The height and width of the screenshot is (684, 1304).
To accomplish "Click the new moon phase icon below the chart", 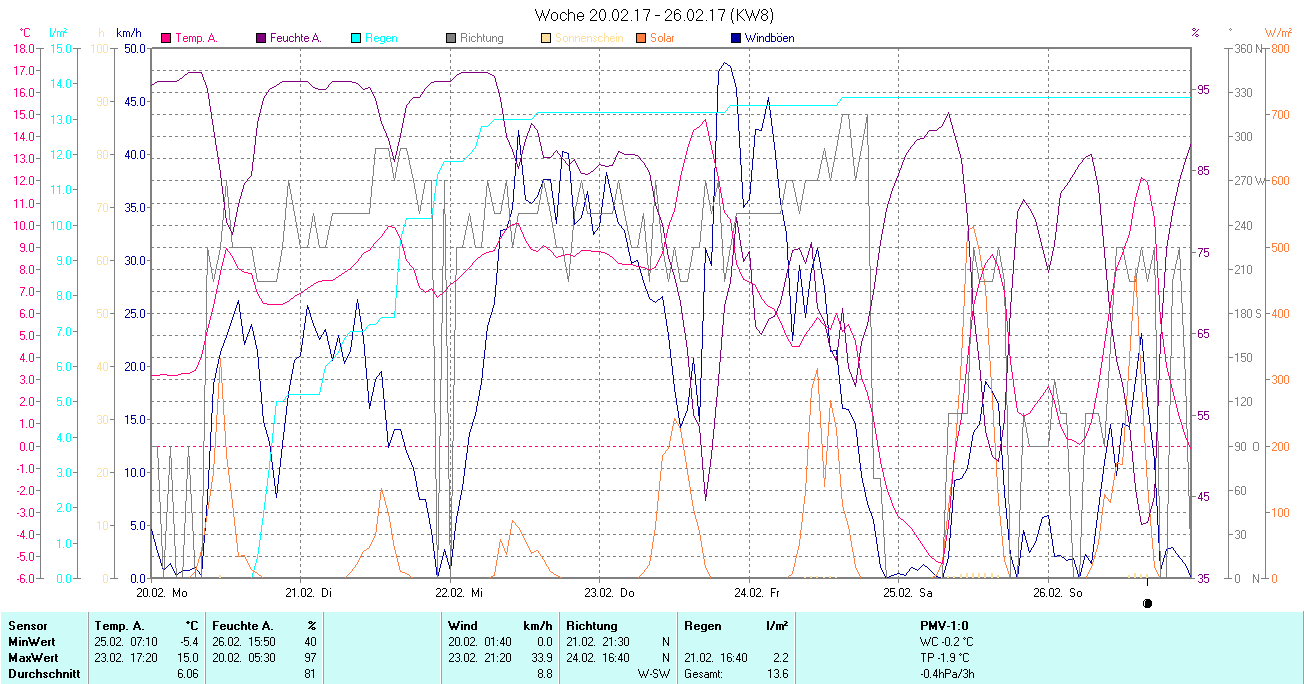I will point(1147,603).
